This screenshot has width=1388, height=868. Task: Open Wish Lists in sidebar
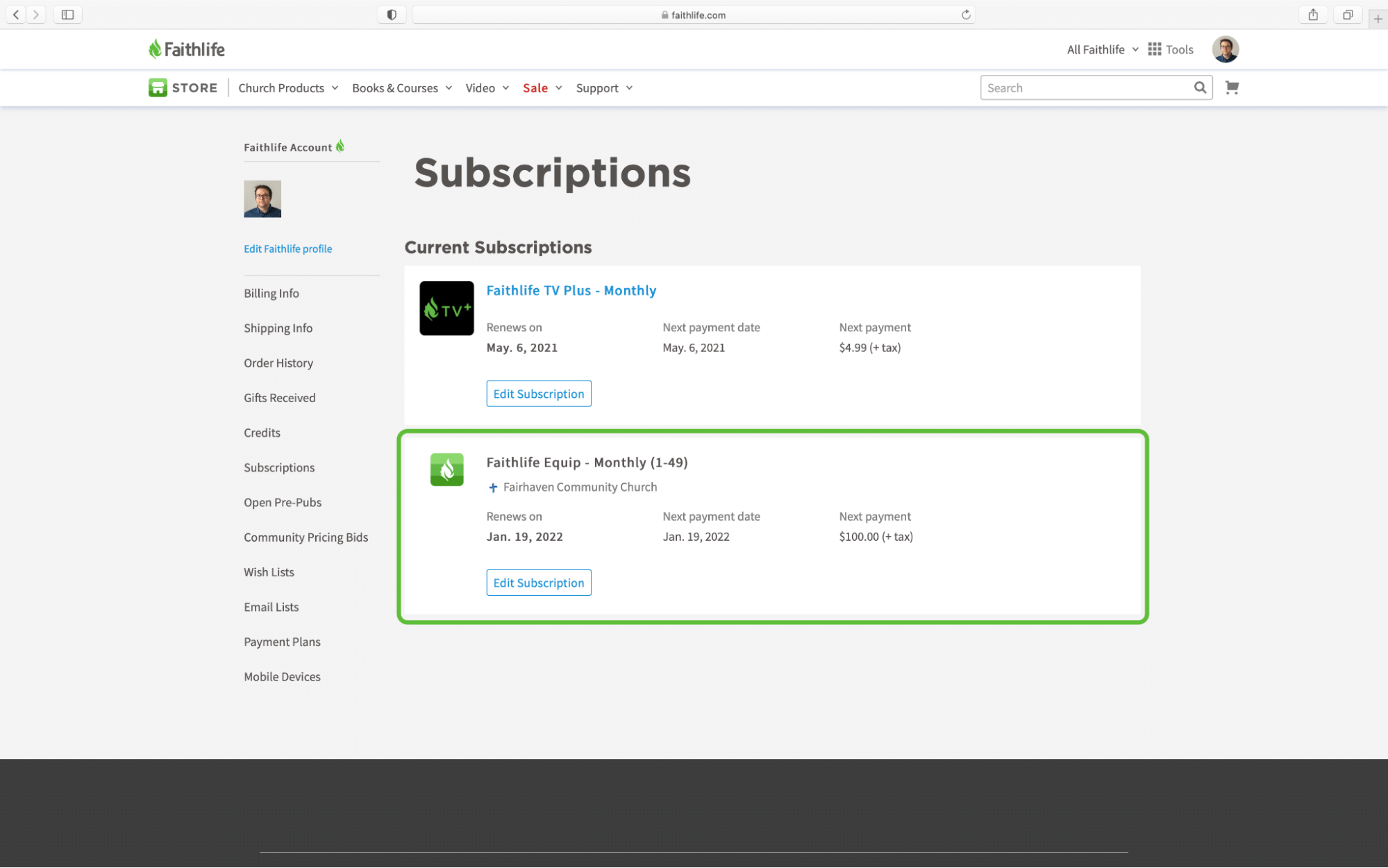tap(269, 571)
